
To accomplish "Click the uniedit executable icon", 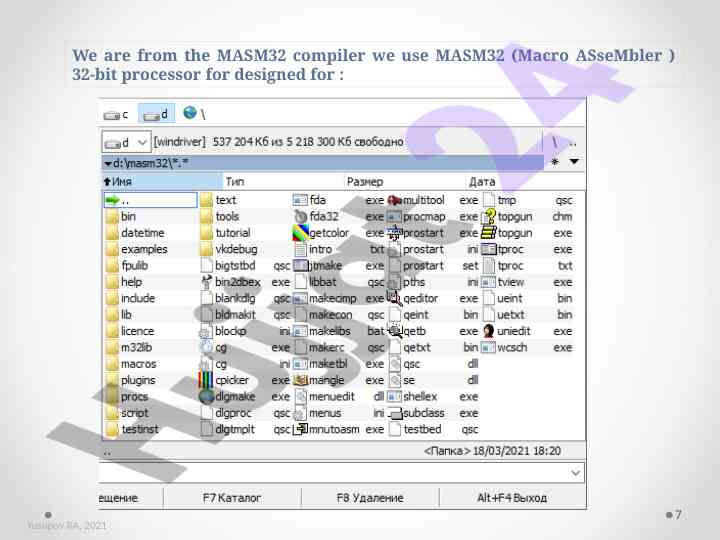I will (489, 331).
